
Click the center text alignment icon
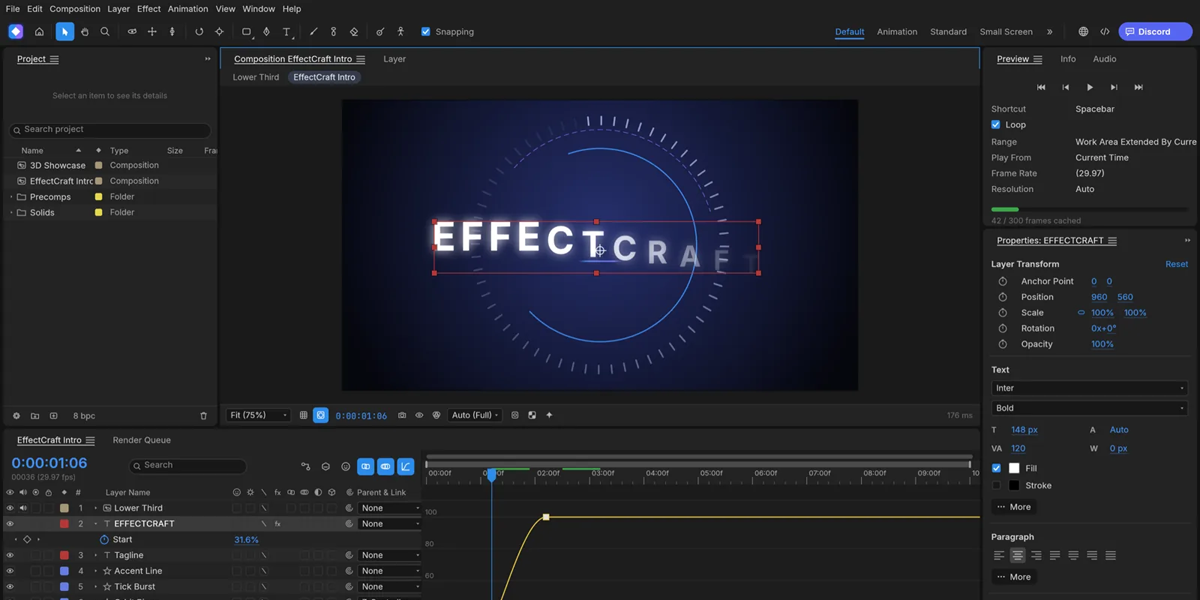1017,555
